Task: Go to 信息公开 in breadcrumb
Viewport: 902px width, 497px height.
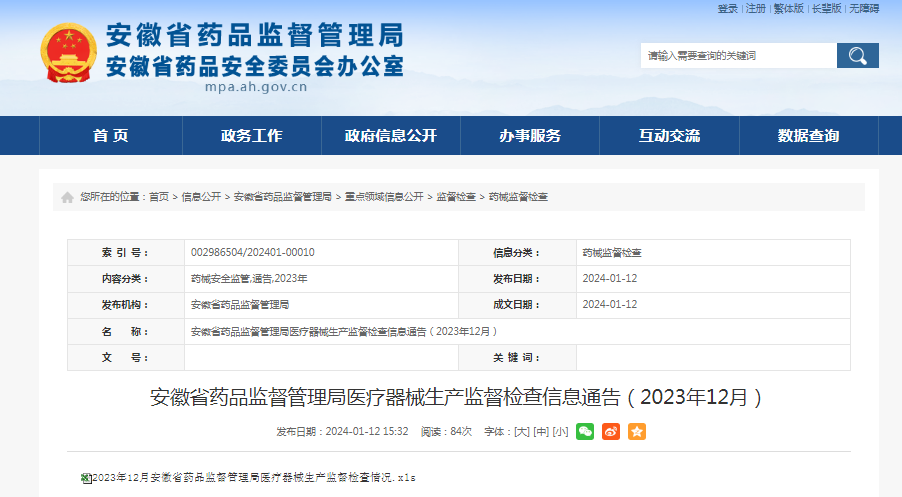Action: (x=201, y=197)
